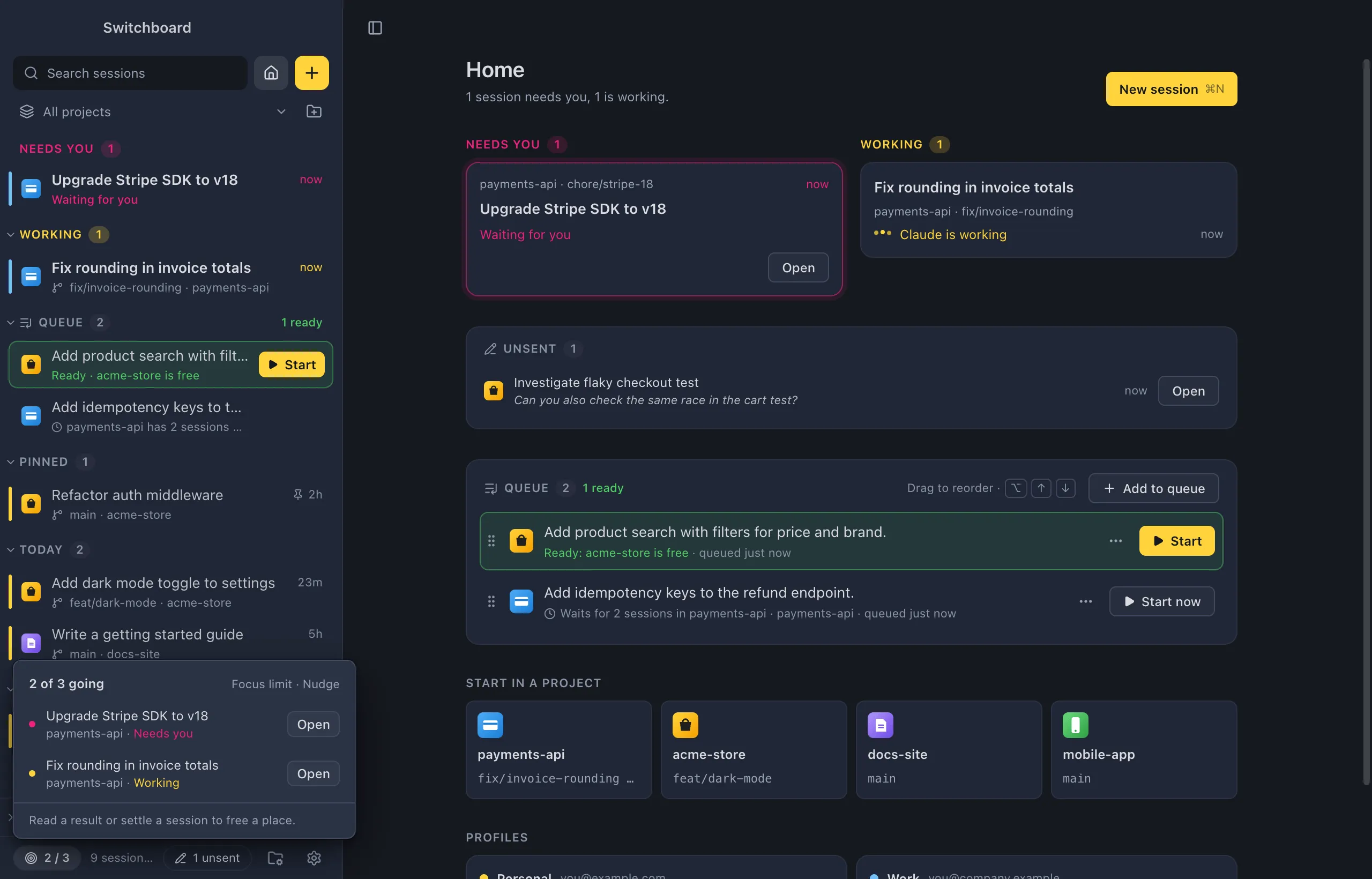
Task: Collapse the WORKING section in sidebar
Action: 10,234
